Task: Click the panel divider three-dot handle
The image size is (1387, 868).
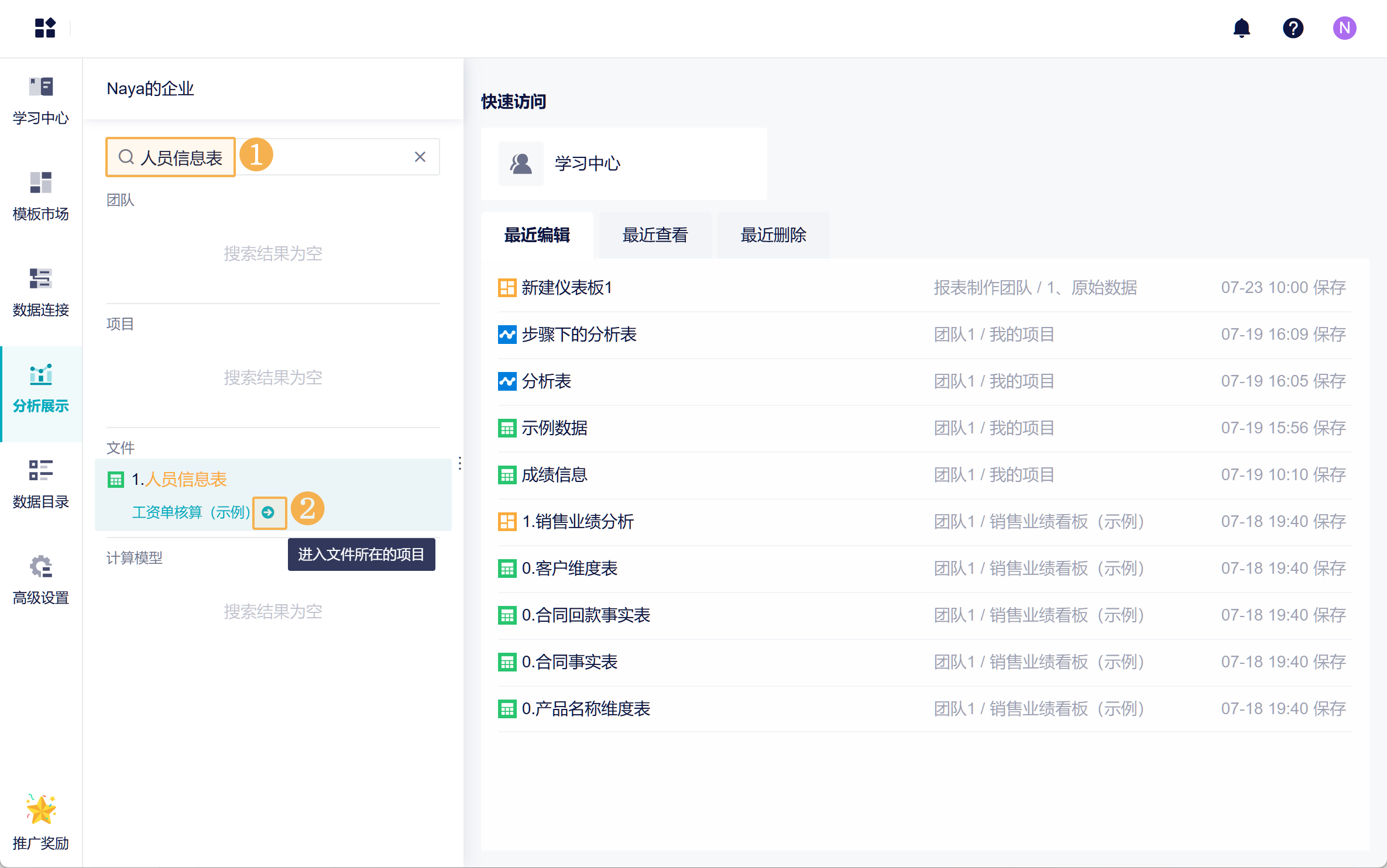Action: point(460,463)
